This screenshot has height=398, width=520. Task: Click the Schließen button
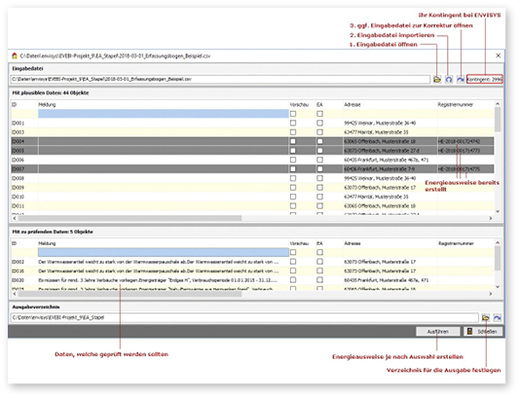483,332
